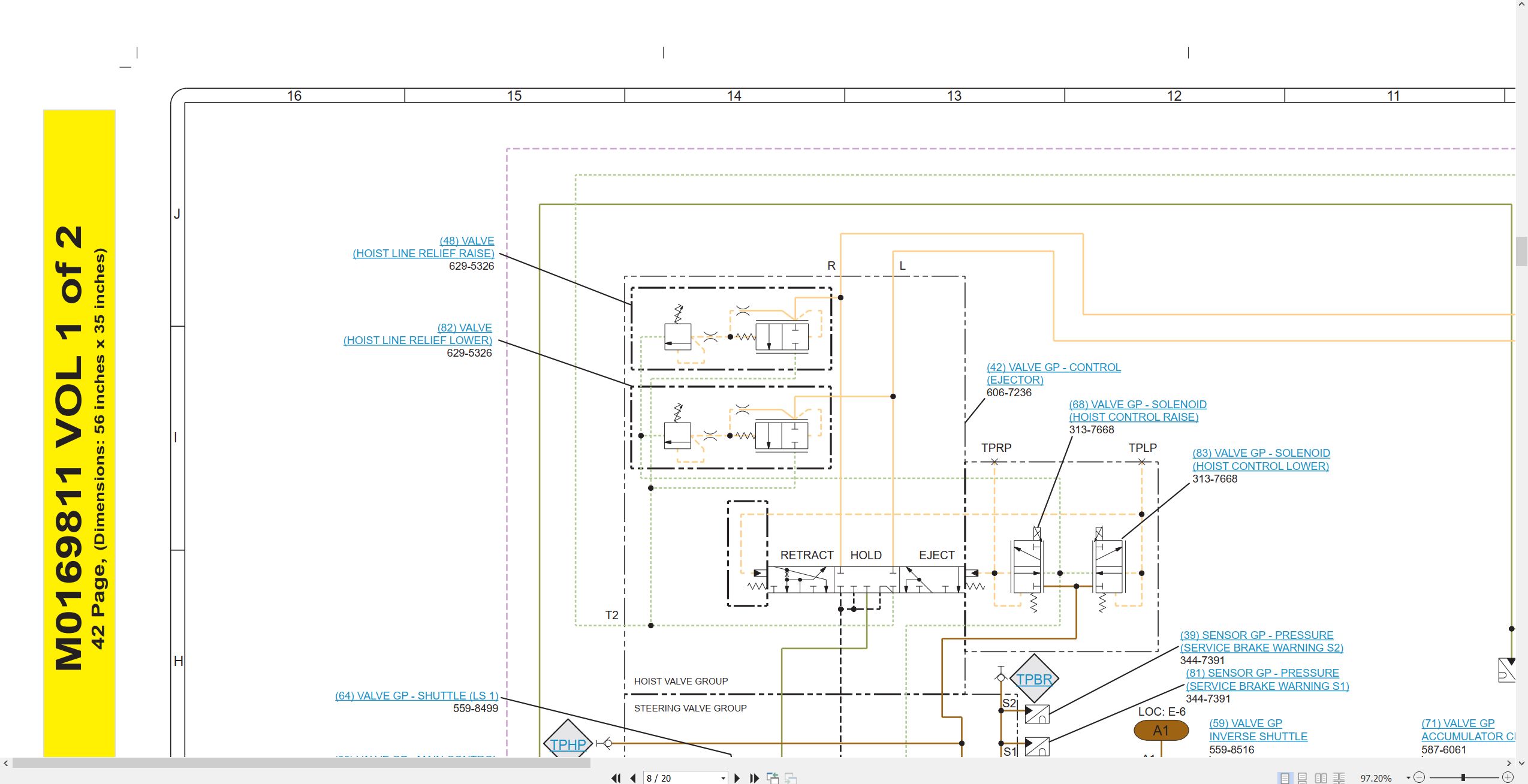This screenshot has height=784, width=1528.
Task: Open (64) VALVE GP - SHUTTLE (LS 1) link
Action: click(x=417, y=695)
